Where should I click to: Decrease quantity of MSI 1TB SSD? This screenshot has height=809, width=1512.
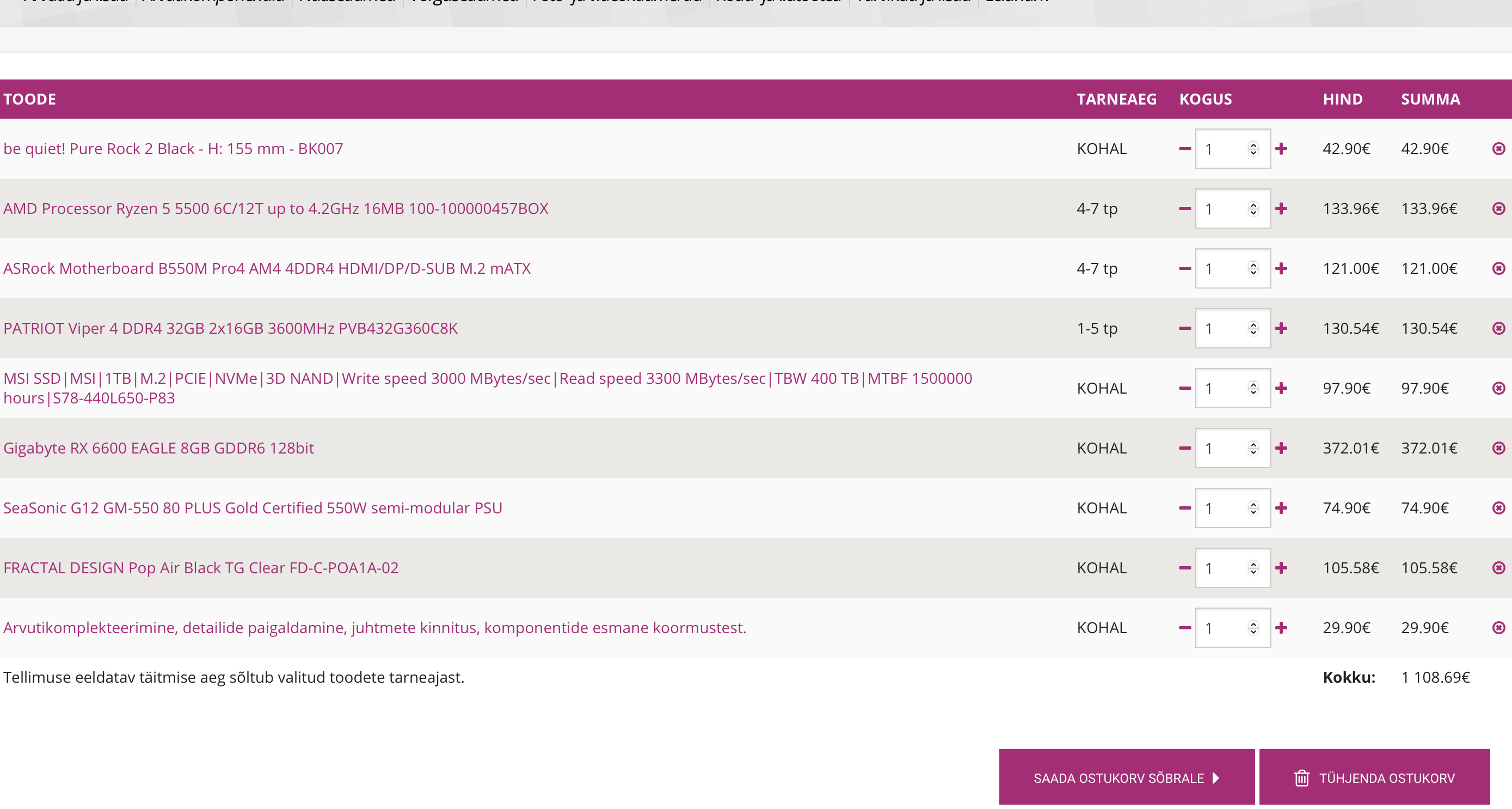point(1184,389)
